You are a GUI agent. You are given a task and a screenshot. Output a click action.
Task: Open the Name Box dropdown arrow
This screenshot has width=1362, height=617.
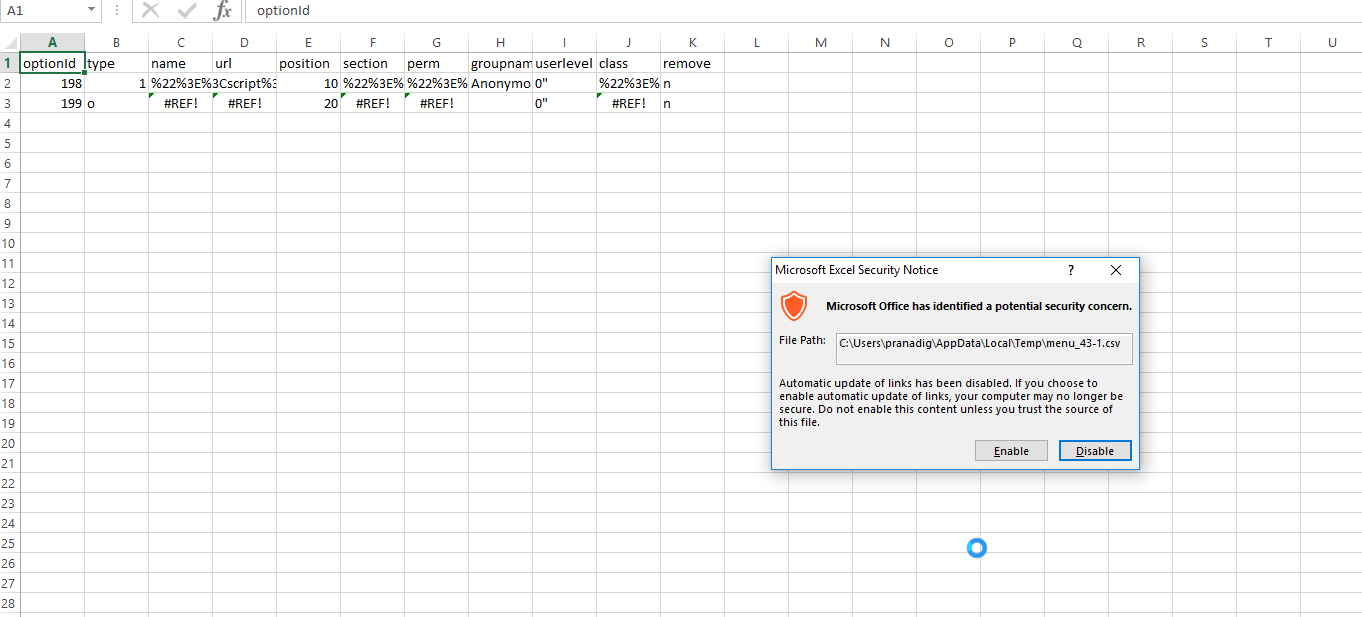pyautogui.click(x=92, y=10)
